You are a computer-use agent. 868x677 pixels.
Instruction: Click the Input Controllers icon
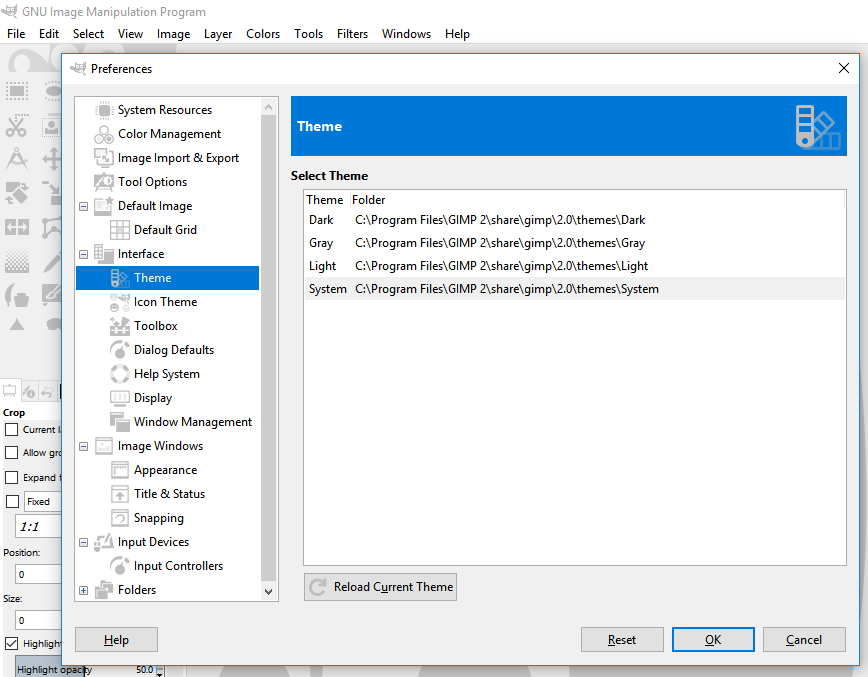(x=120, y=566)
